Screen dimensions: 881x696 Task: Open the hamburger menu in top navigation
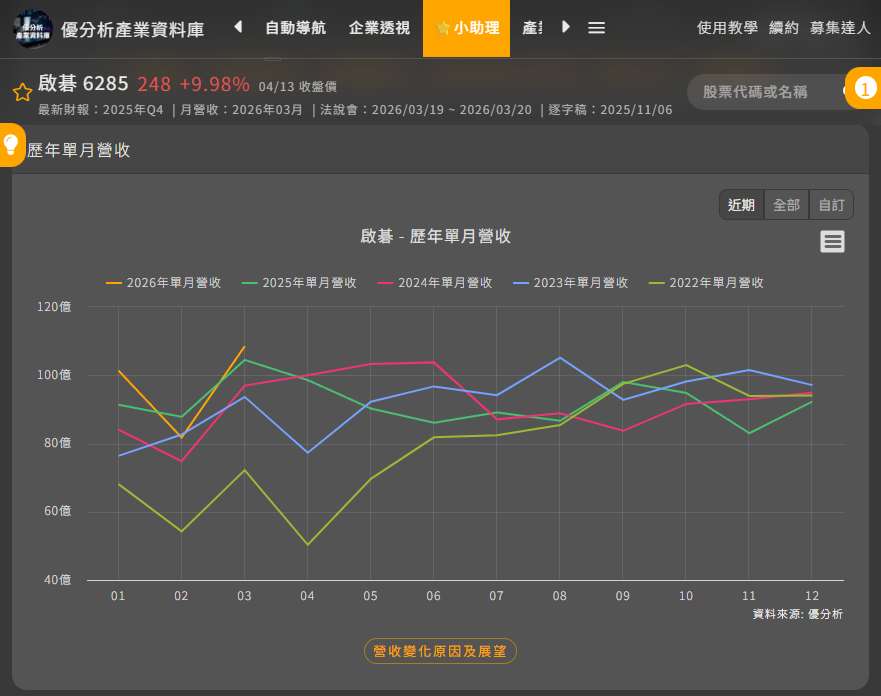point(596,28)
